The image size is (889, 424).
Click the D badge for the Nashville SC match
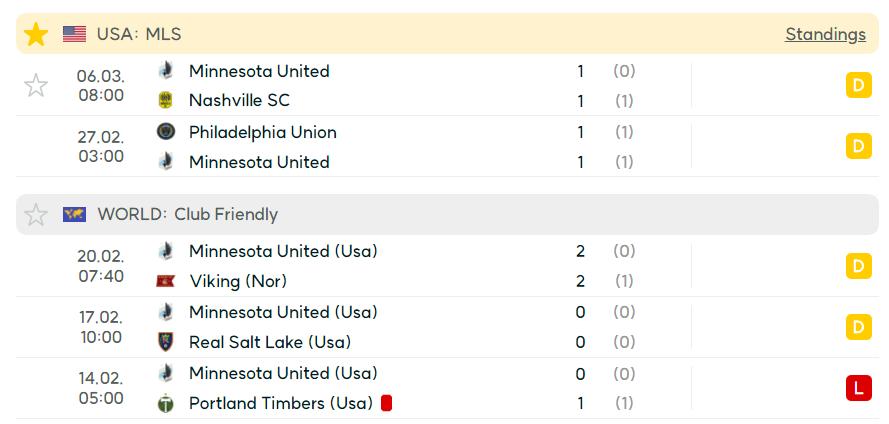[858, 86]
